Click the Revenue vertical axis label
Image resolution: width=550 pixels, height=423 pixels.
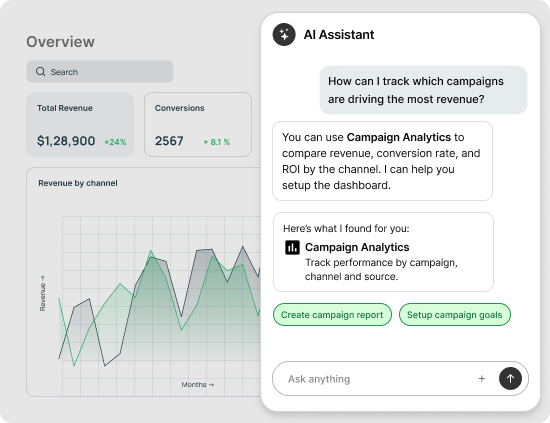point(42,293)
